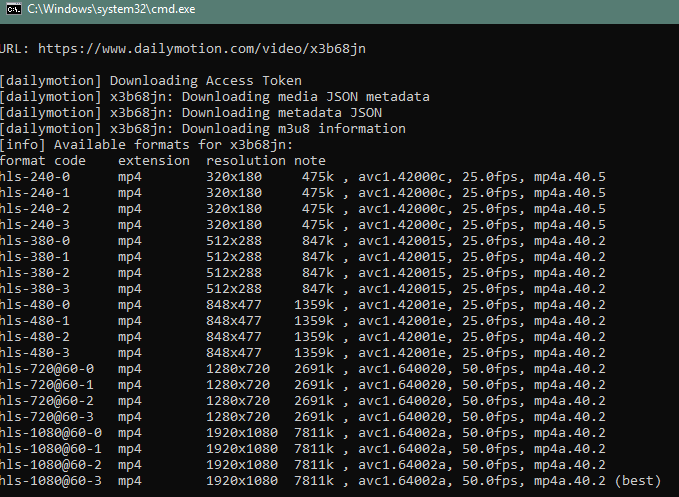
Task: Click the 'note' column header
Action: click(310, 161)
